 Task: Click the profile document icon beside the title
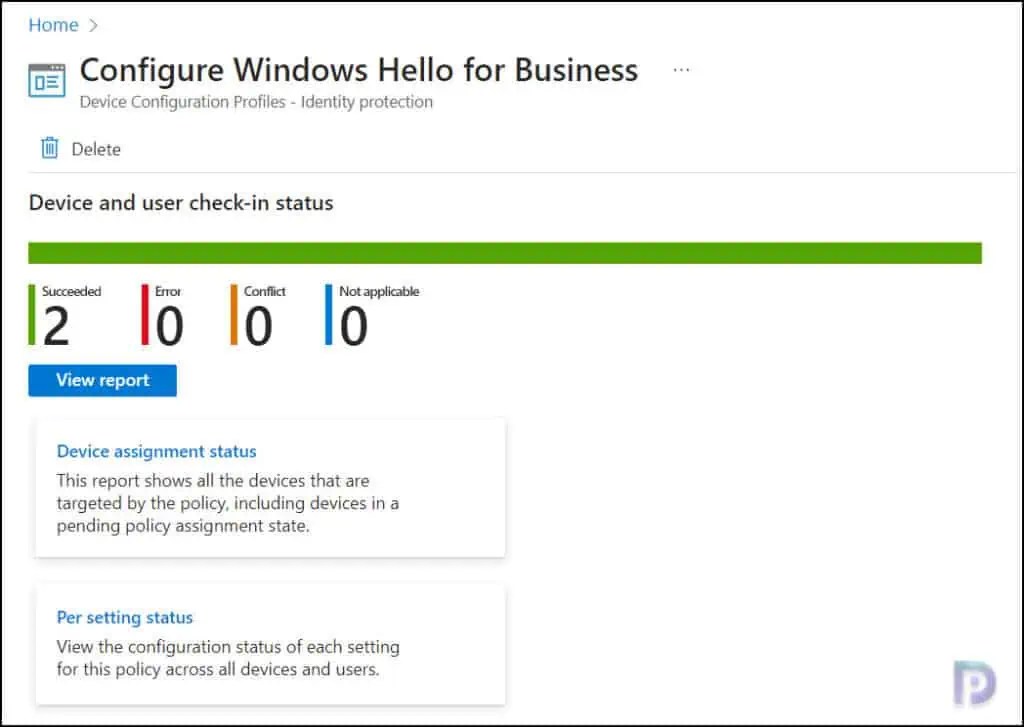coord(46,79)
